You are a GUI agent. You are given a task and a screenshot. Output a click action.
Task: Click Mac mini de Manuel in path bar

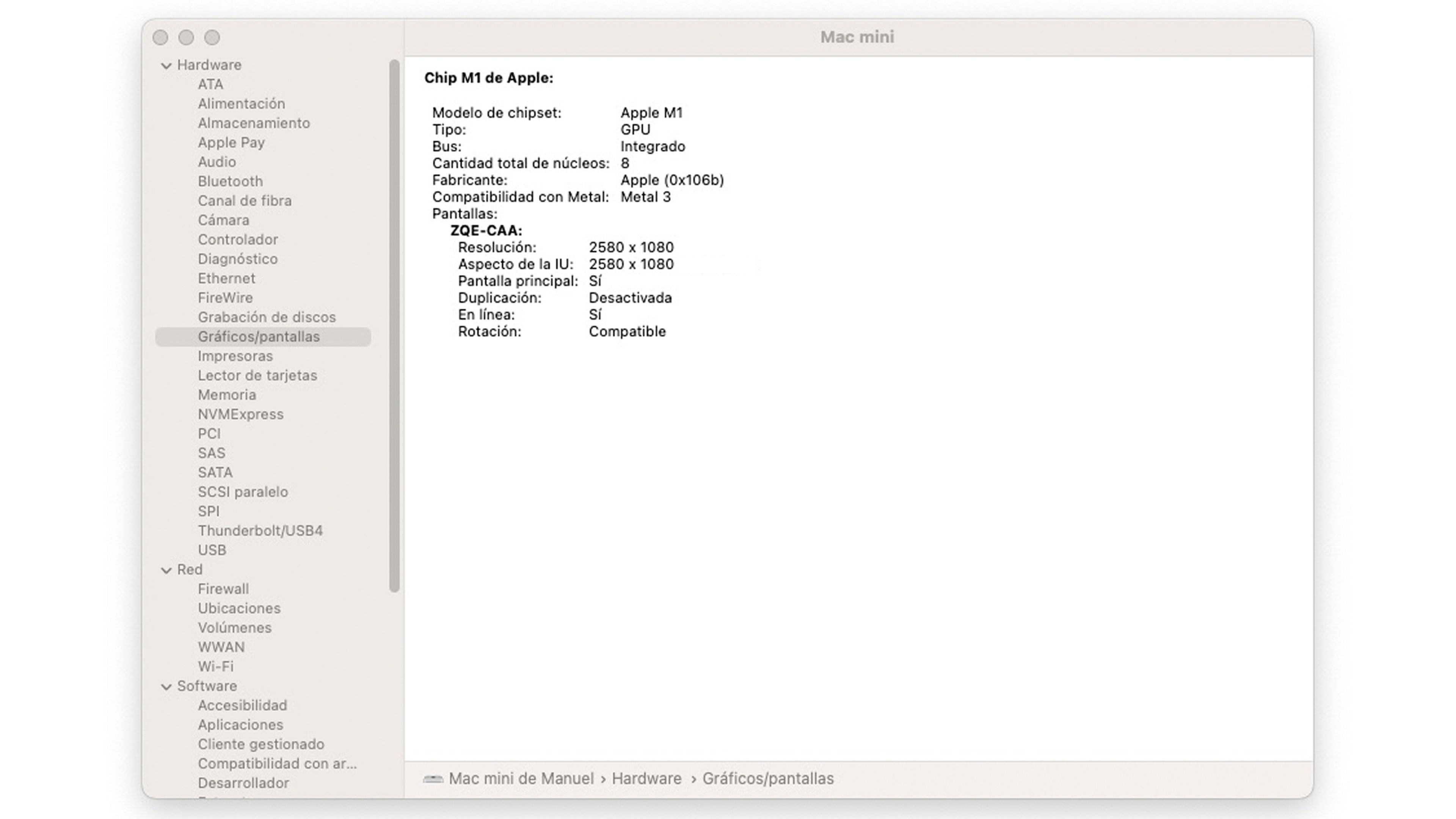(x=521, y=779)
